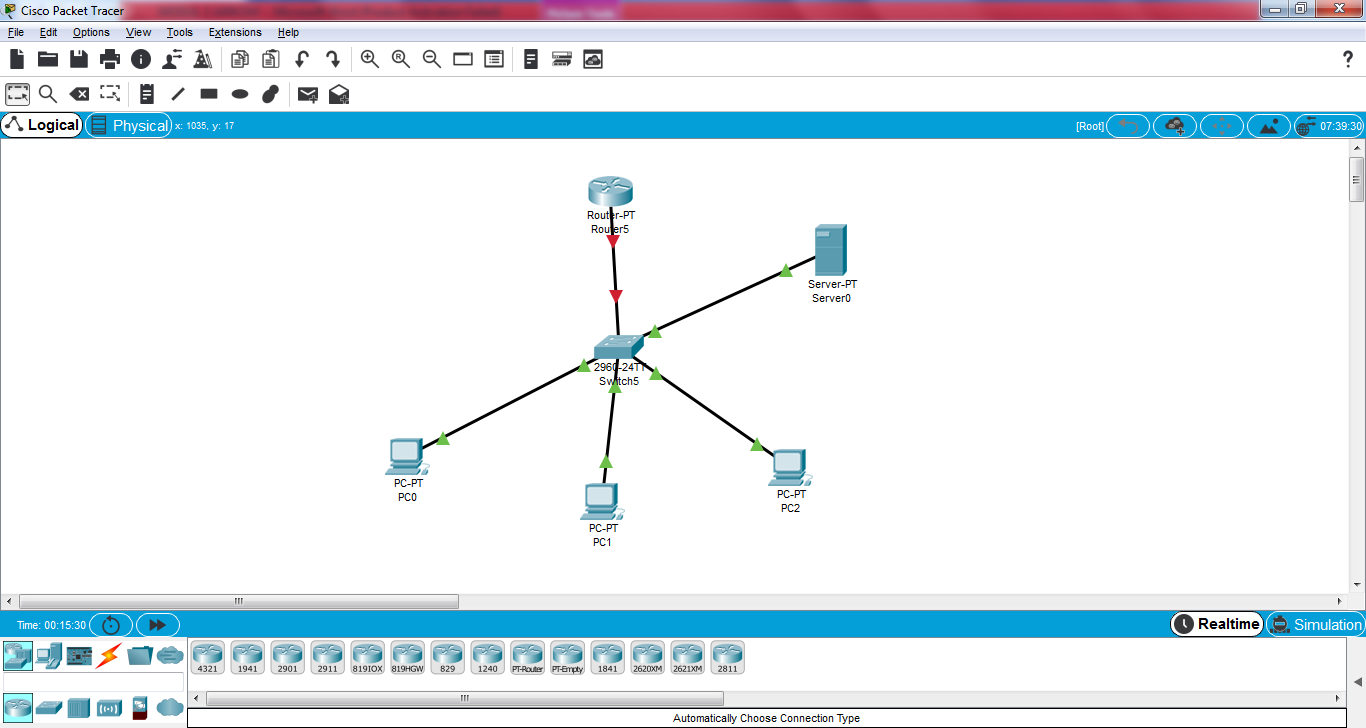Click the set background image icon
This screenshot has height=728, width=1366.
point(1269,126)
